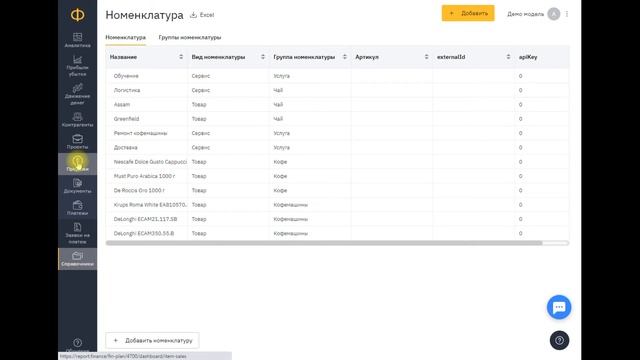Sort by Вид номенклатуры column
The image size is (640, 360).
pos(263,57)
